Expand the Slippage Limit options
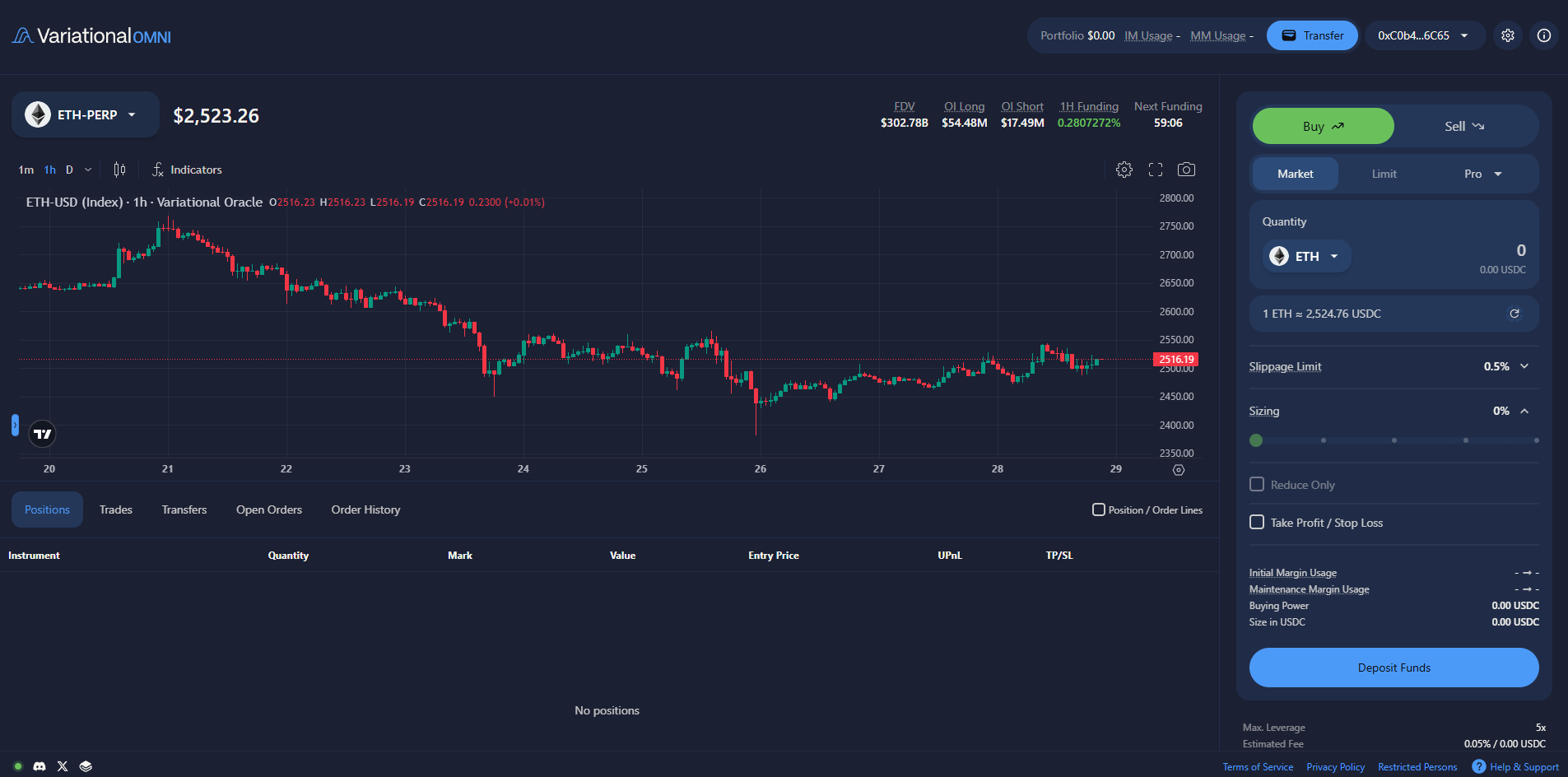 coord(1524,366)
